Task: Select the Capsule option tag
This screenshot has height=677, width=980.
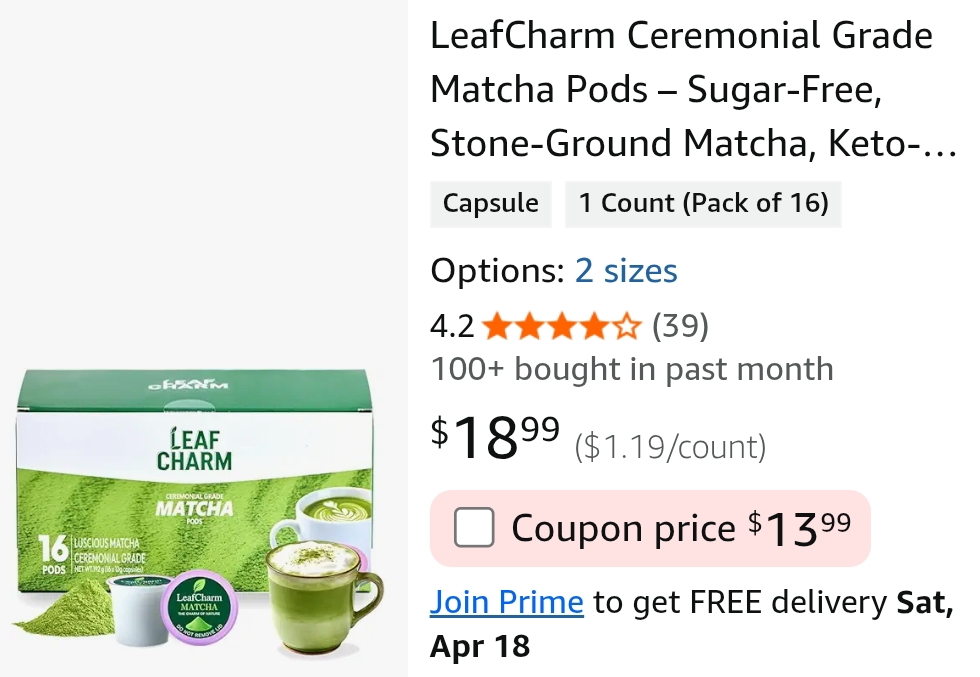Action: coord(490,204)
